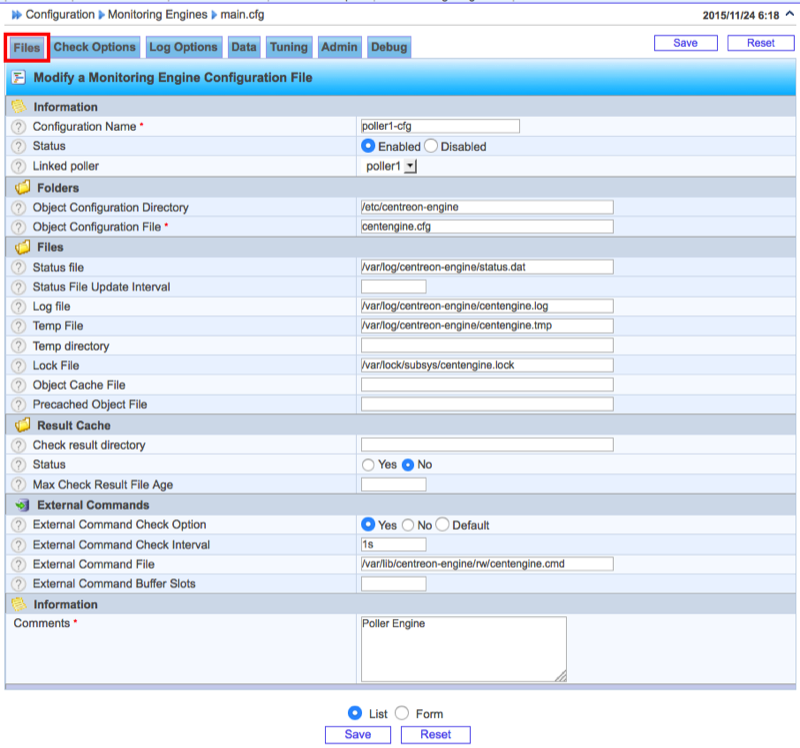Select the Form radio option at bottom
Viewport: 800px width, 748px height.
(402, 714)
